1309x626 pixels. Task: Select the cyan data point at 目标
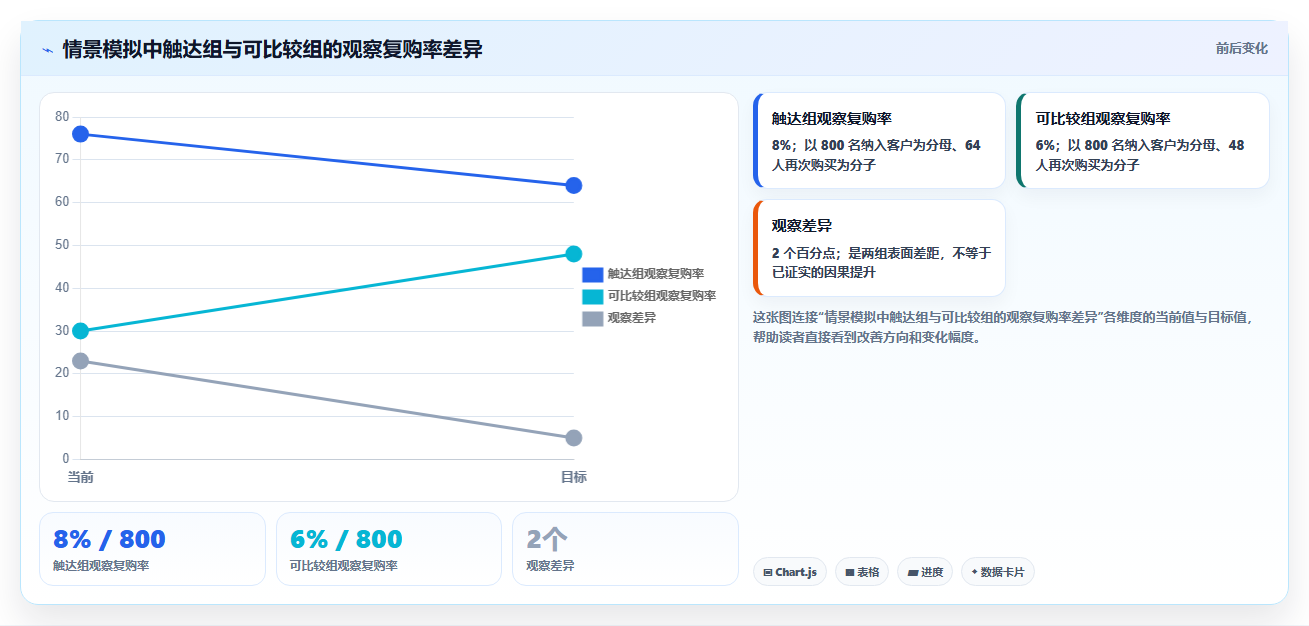pyautogui.click(x=574, y=254)
